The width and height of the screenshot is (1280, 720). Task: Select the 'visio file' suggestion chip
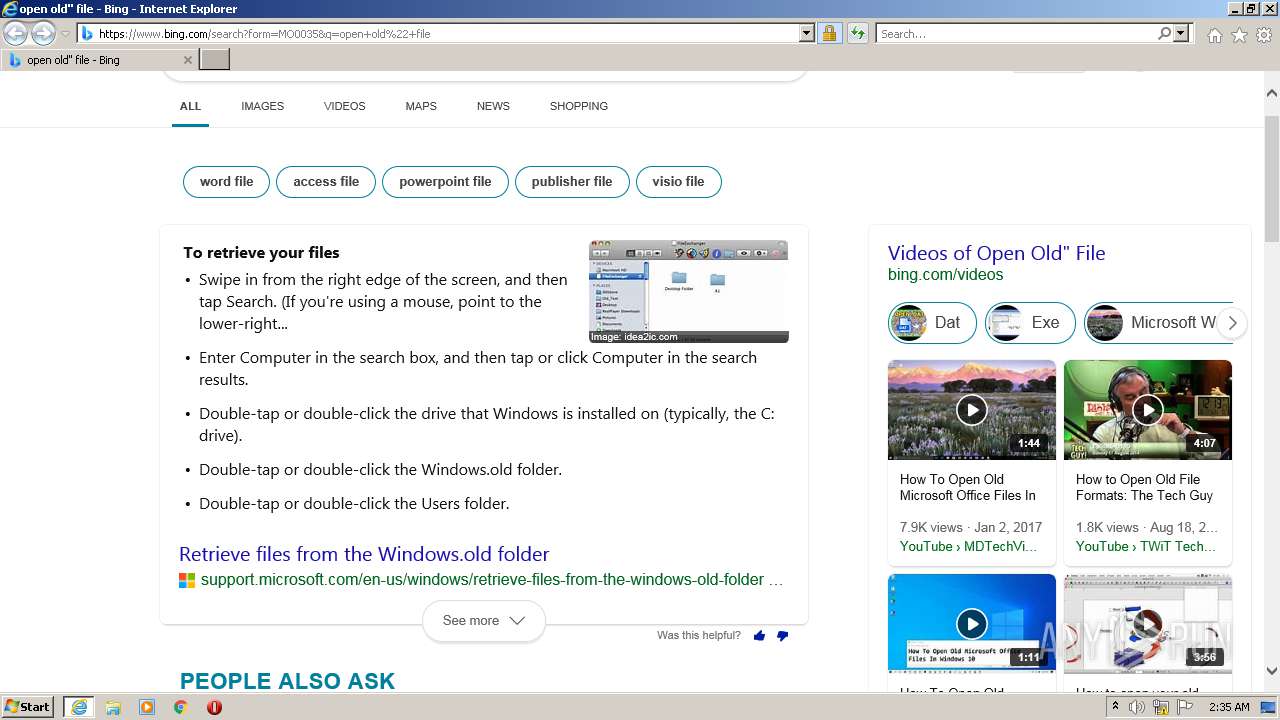678,182
